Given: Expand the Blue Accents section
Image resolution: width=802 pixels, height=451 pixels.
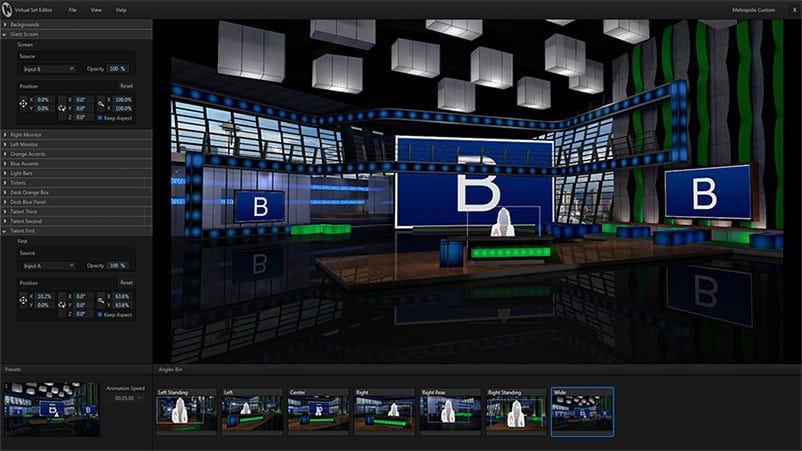Looking at the screenshot, I should tap(76, 164).
